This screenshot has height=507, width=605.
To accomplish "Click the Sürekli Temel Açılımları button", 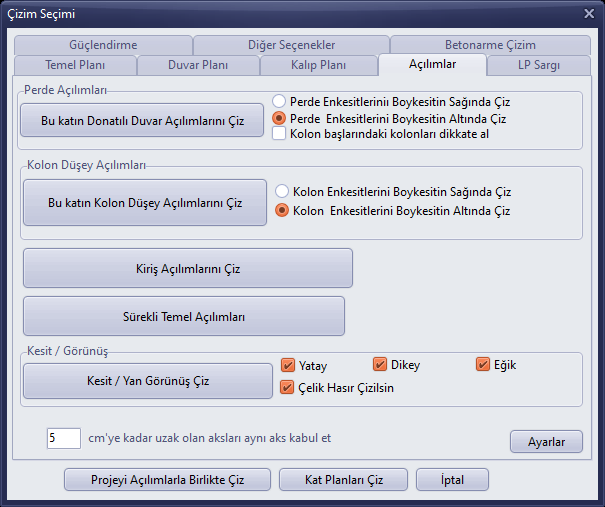I will (x=184, y=316).
